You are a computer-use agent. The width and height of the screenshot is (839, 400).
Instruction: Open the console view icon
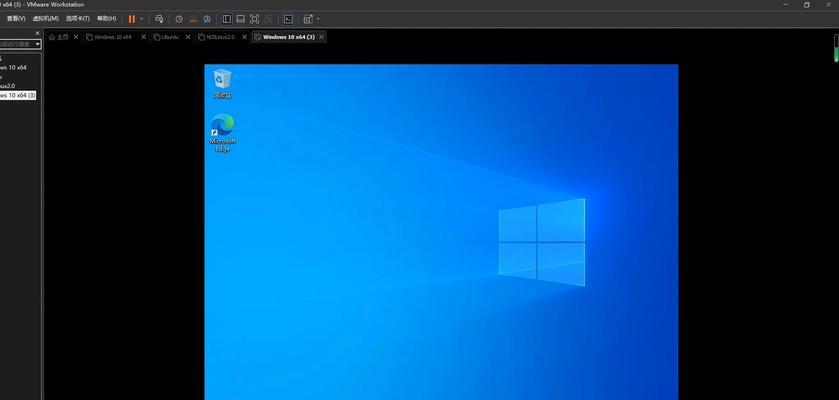(288, 19)
